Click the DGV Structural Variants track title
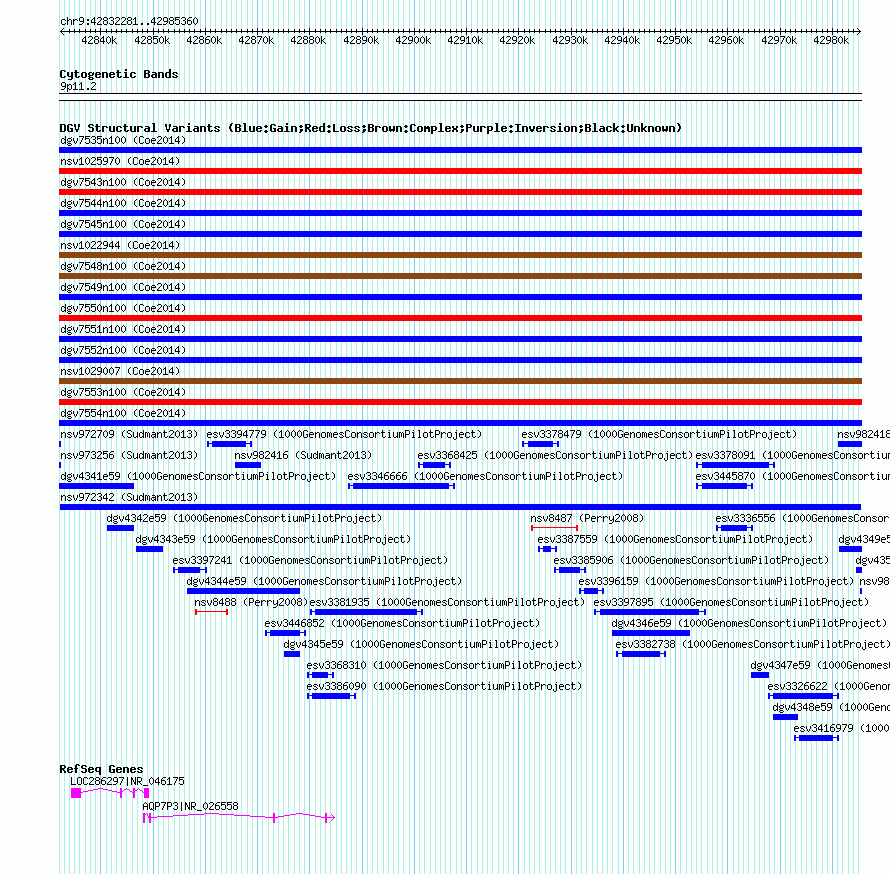Screen dimensions: 890x874 (371, 128)
